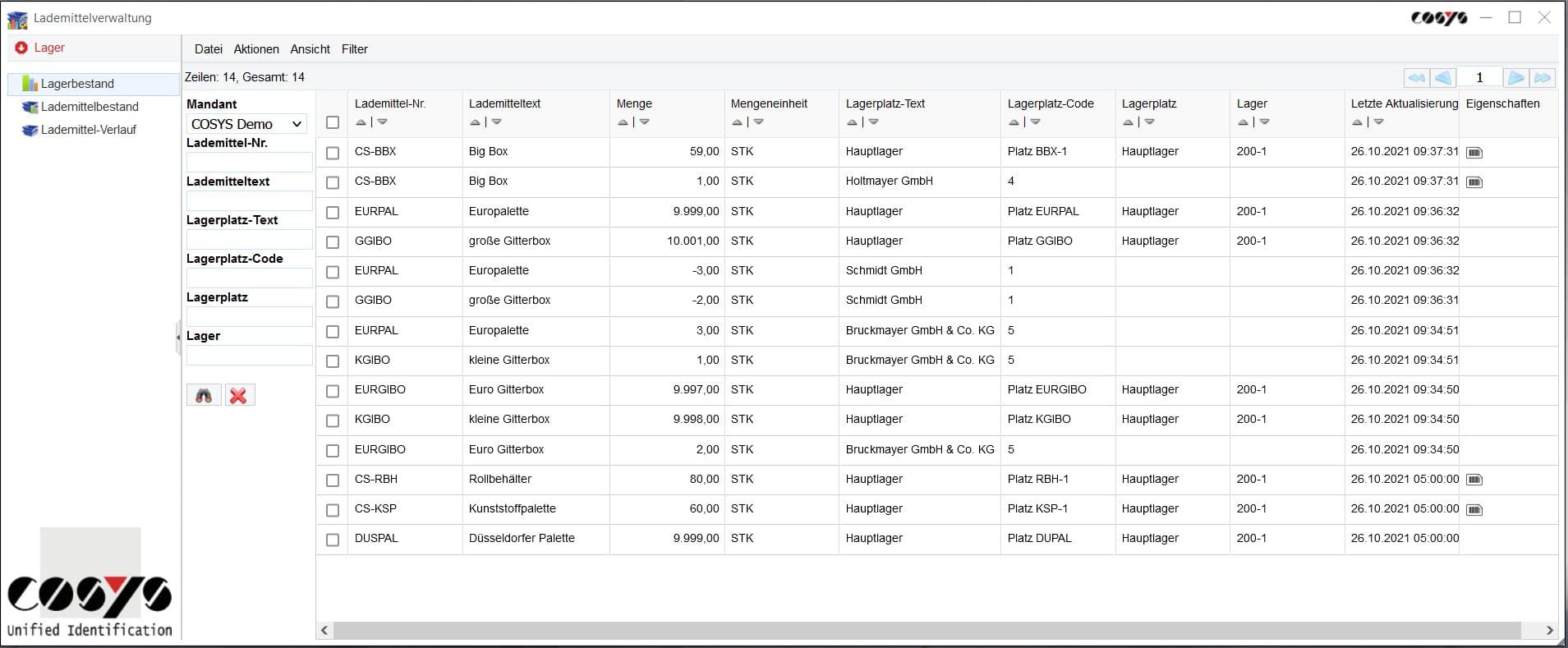
Task: Jump to first page arrow
Action: point(1417,78)
